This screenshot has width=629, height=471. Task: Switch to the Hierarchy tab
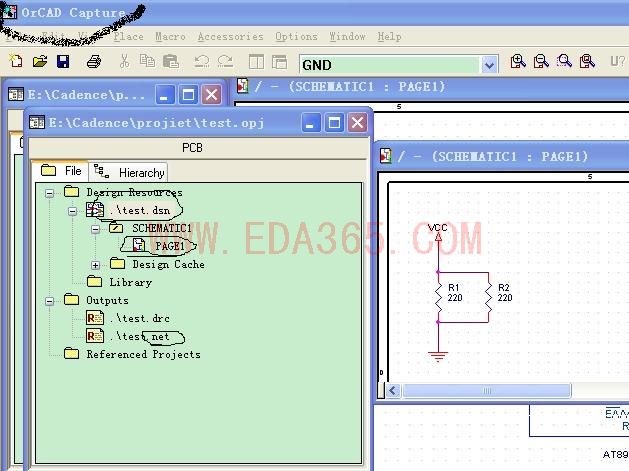pos(128,173)
